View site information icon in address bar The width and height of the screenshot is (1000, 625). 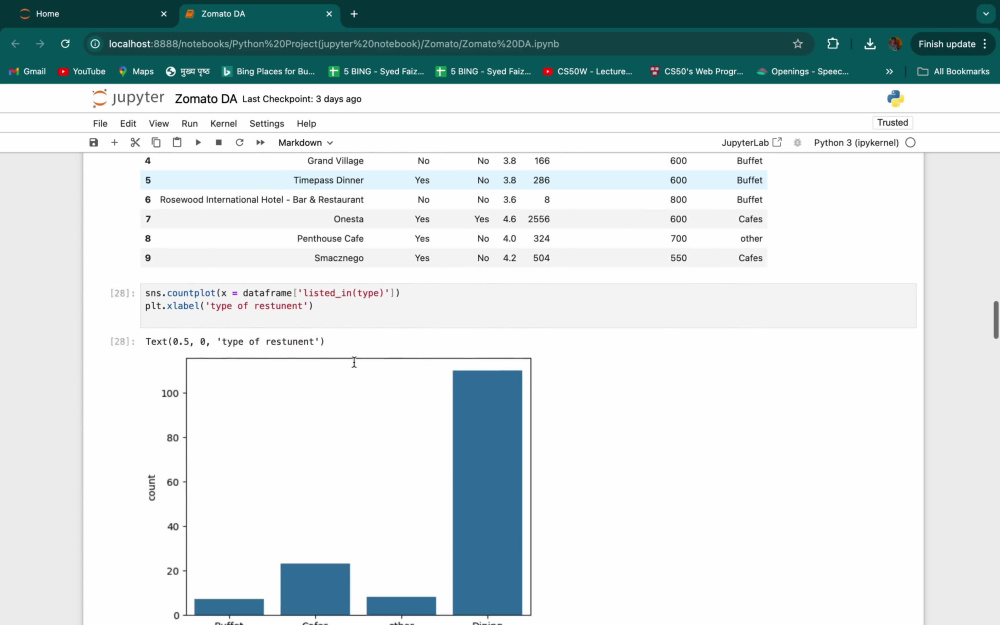click(95, 43)
